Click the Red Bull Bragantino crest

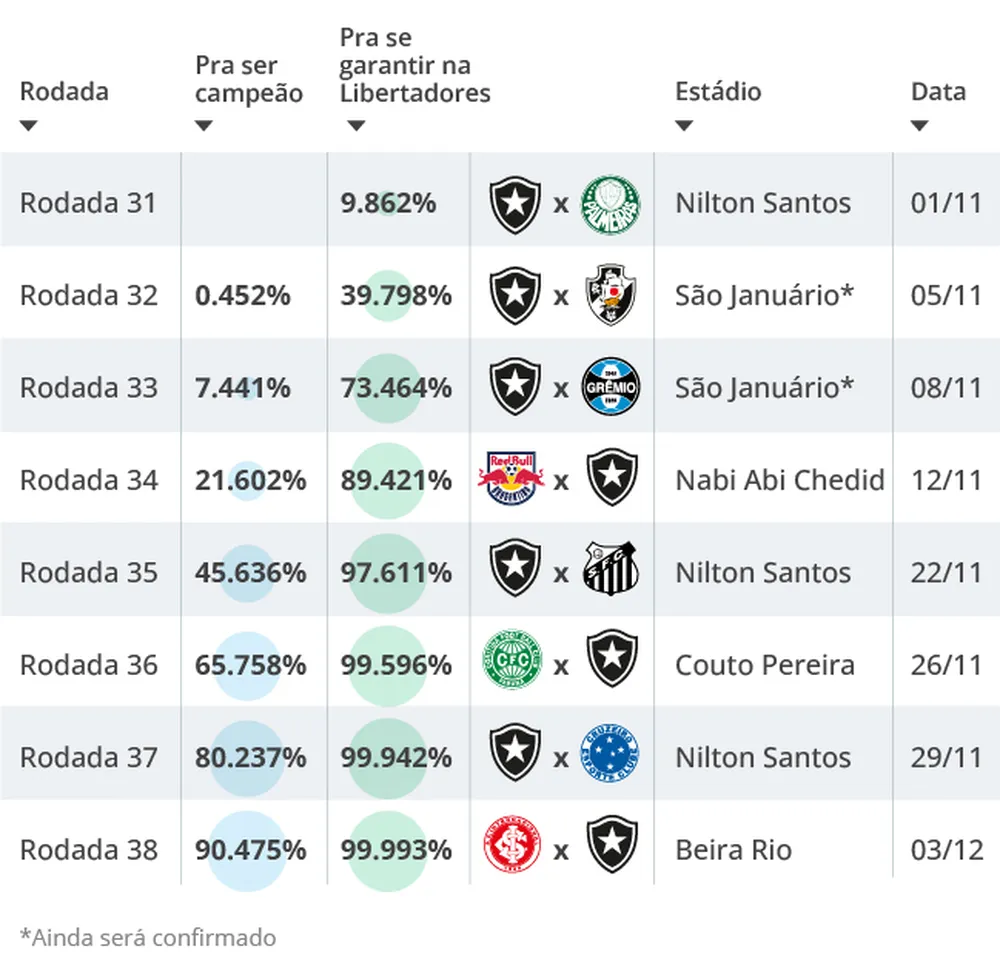click(x=514, y=480)
